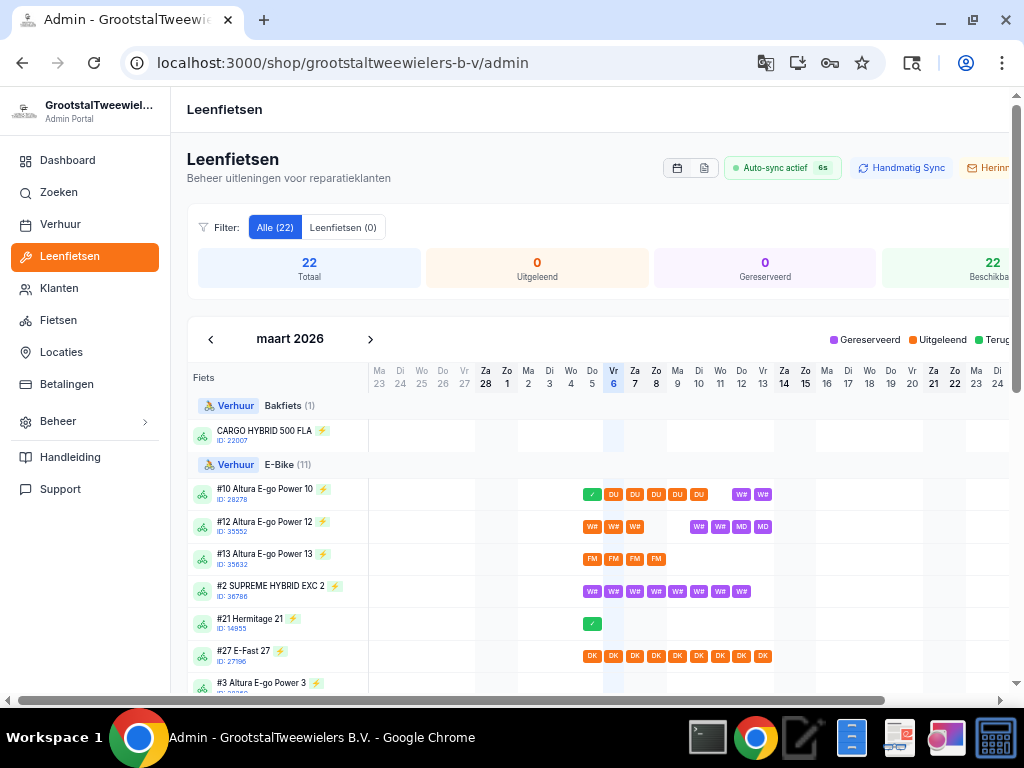Open Betalingen using the wallet icon
The width and height of the screenshot is (1024, 768).
(x=24, y=384)
